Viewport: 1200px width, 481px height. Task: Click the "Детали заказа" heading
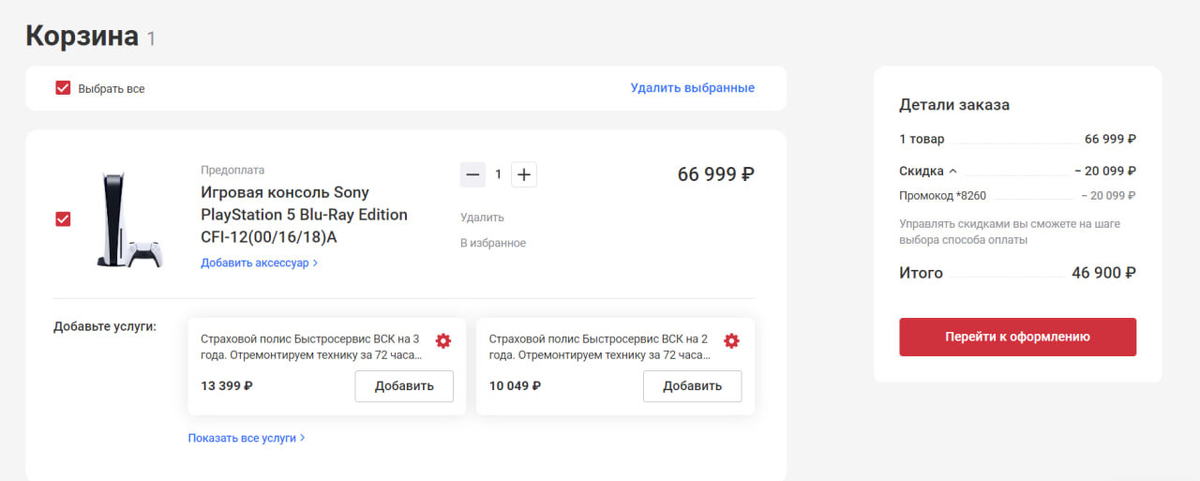954,104
